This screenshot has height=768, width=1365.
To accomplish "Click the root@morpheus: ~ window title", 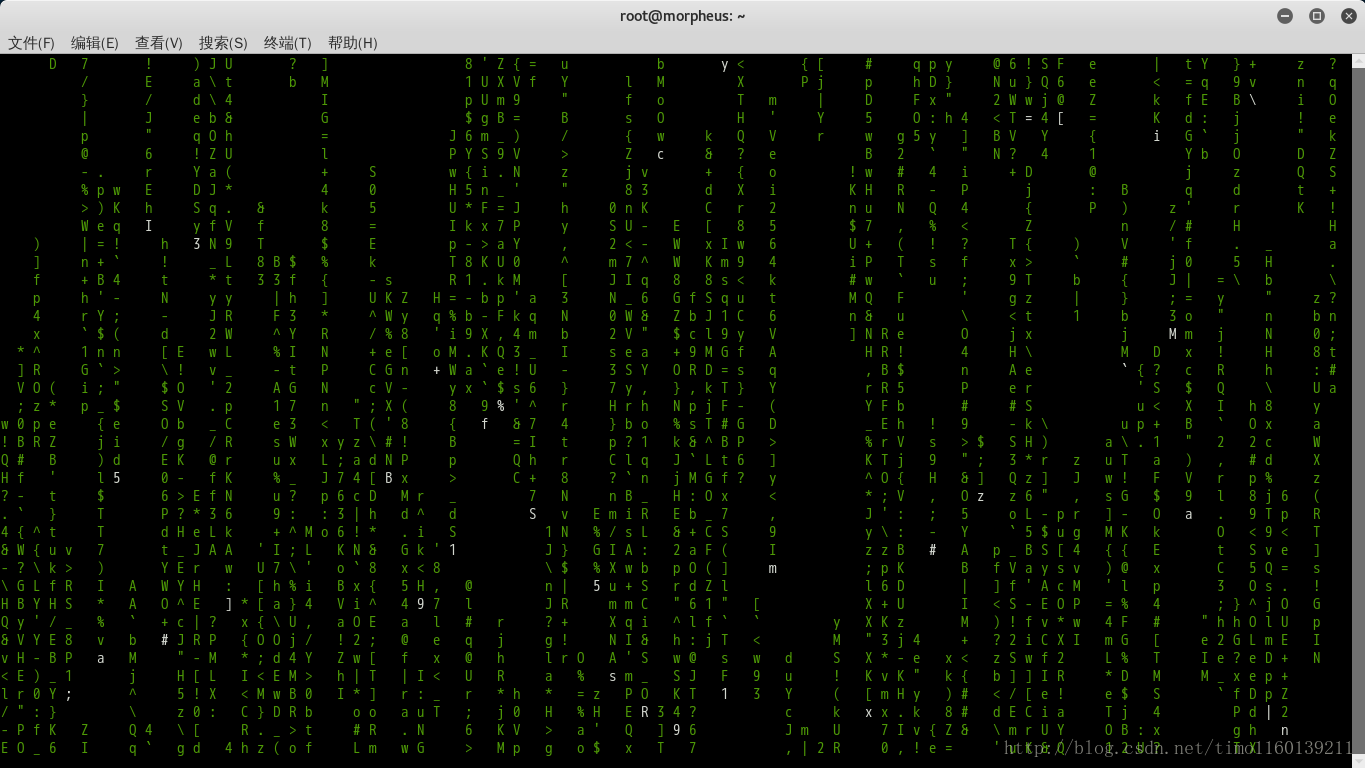I will tap(682, 16).
